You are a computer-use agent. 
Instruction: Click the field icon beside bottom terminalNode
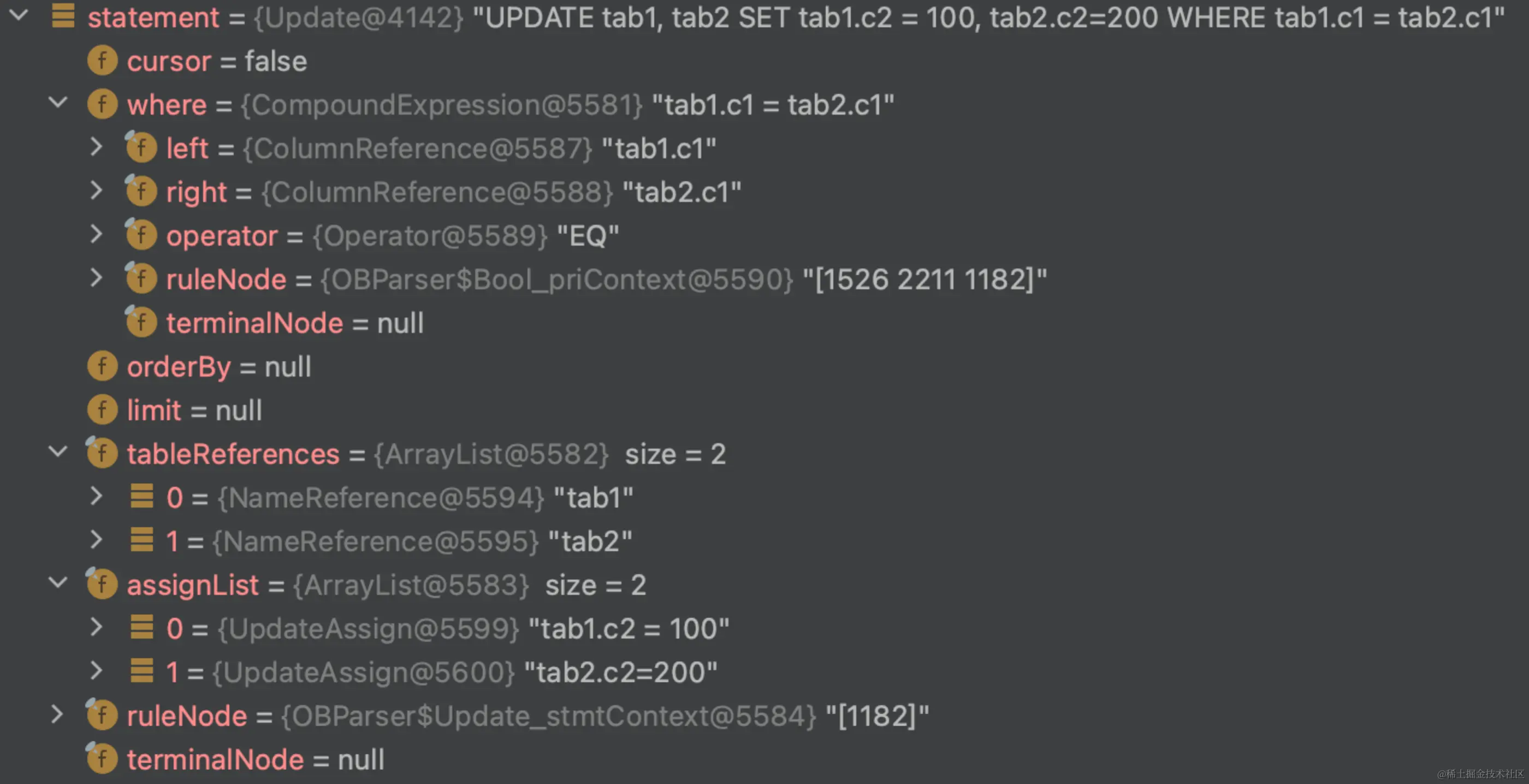(102, 759)
